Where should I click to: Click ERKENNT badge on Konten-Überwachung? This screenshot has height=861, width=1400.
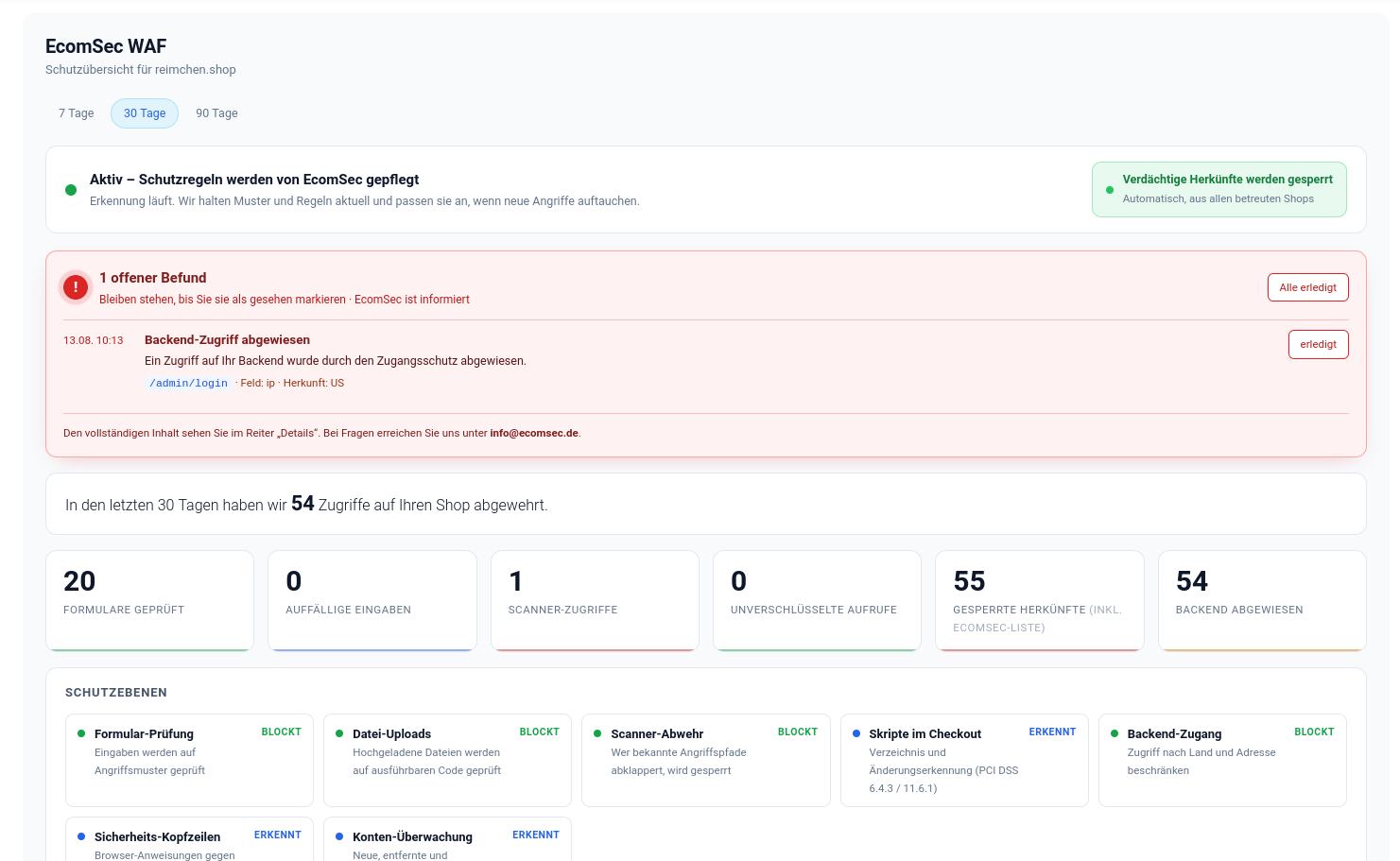coord(535,835)
